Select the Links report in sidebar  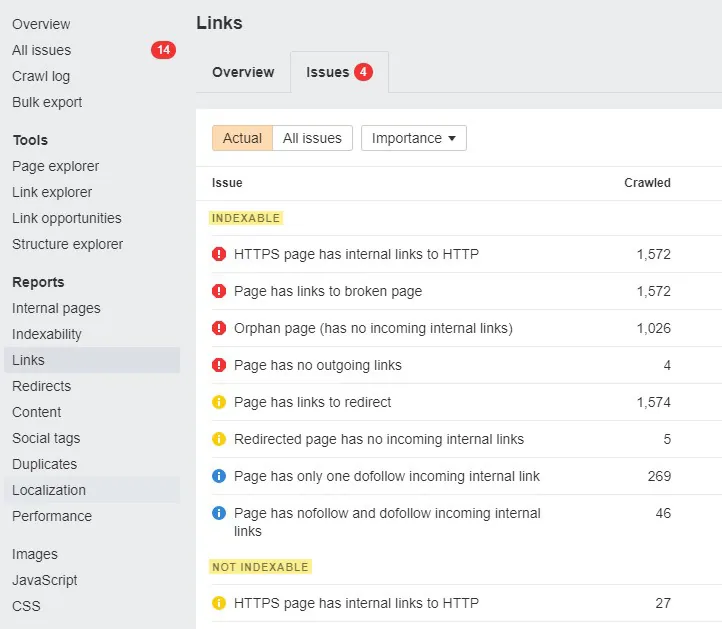(x=92, y=360)
